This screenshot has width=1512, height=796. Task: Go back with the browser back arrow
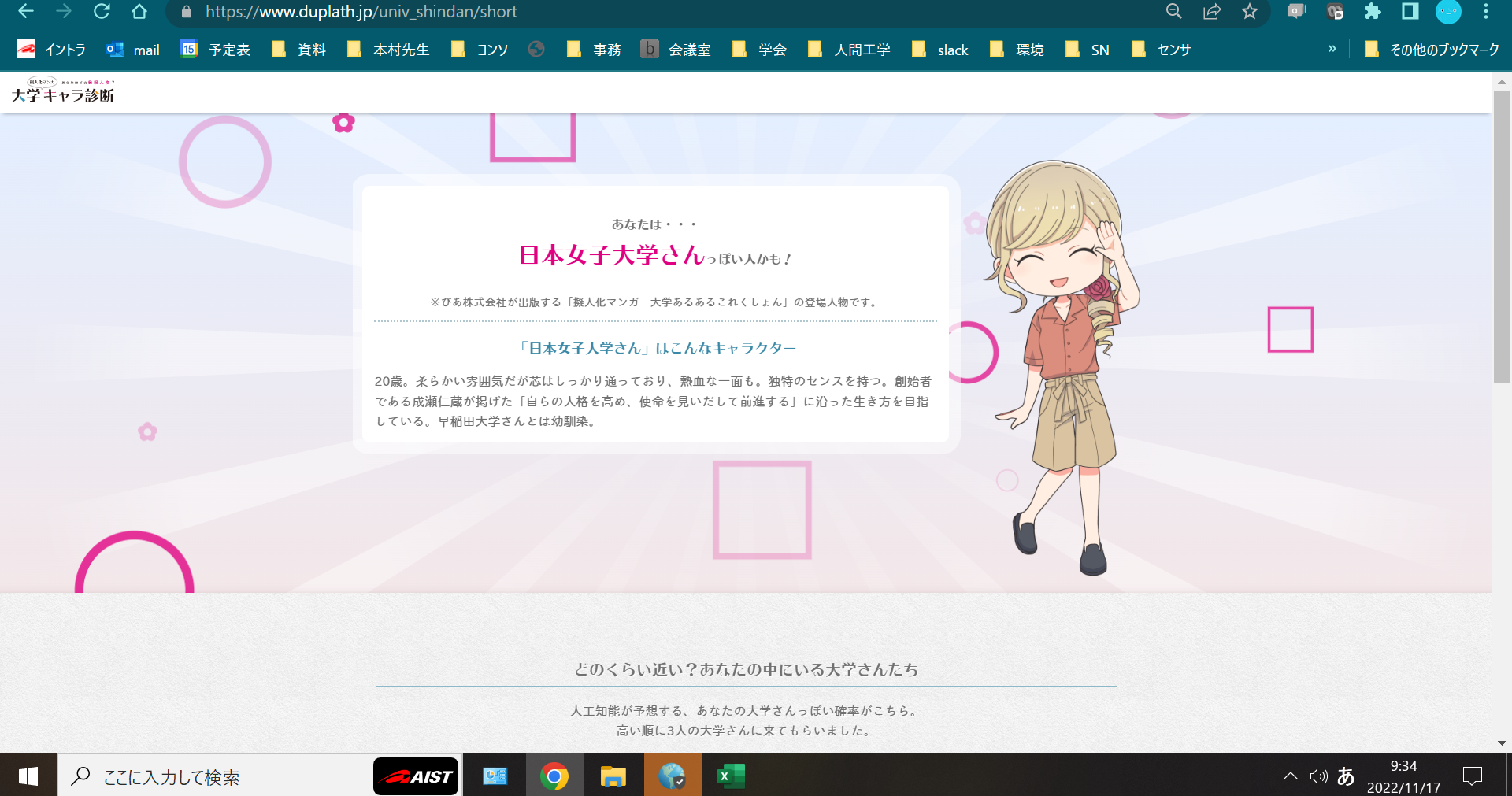[x=25, y=11]
